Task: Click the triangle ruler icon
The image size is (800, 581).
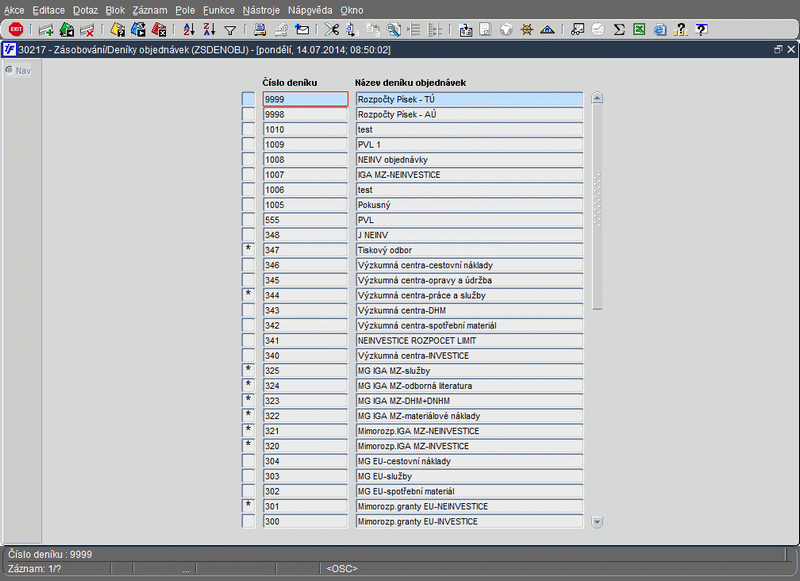Action: pos(547,30)
